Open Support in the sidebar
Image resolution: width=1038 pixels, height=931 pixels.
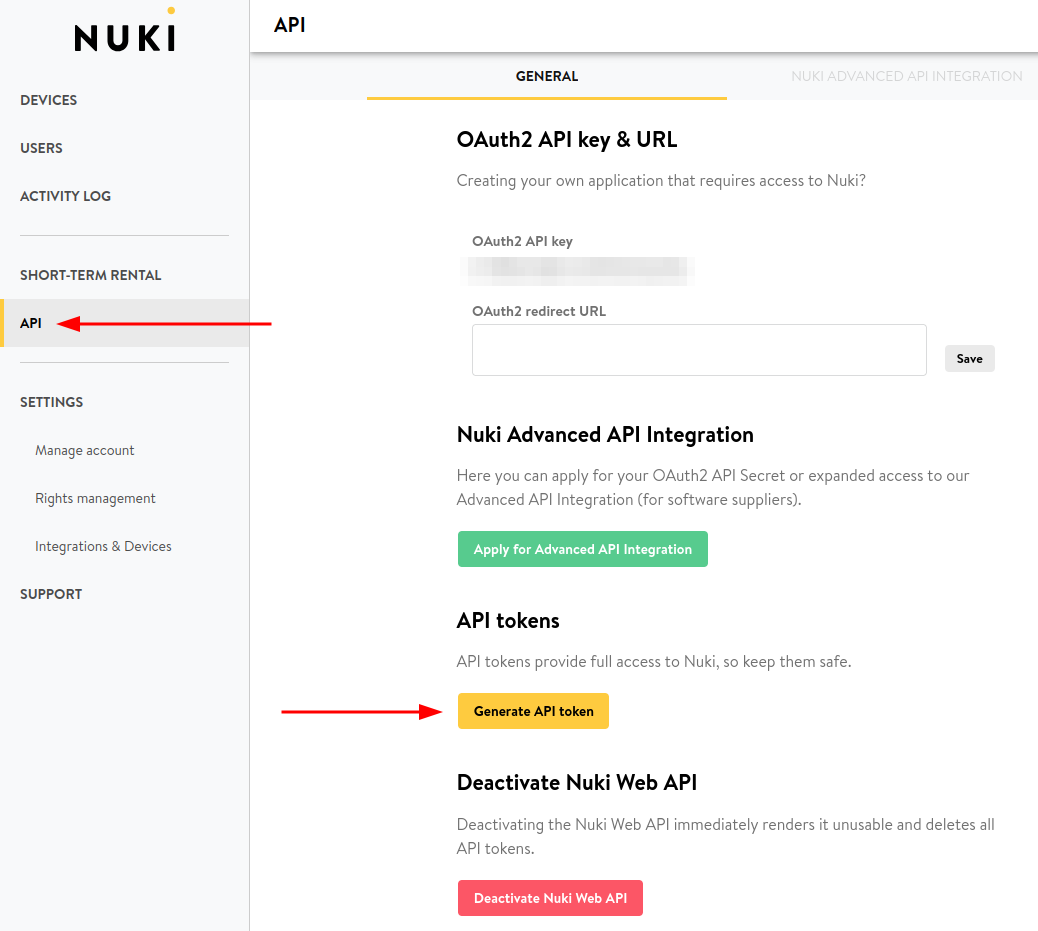click(51, 595)
